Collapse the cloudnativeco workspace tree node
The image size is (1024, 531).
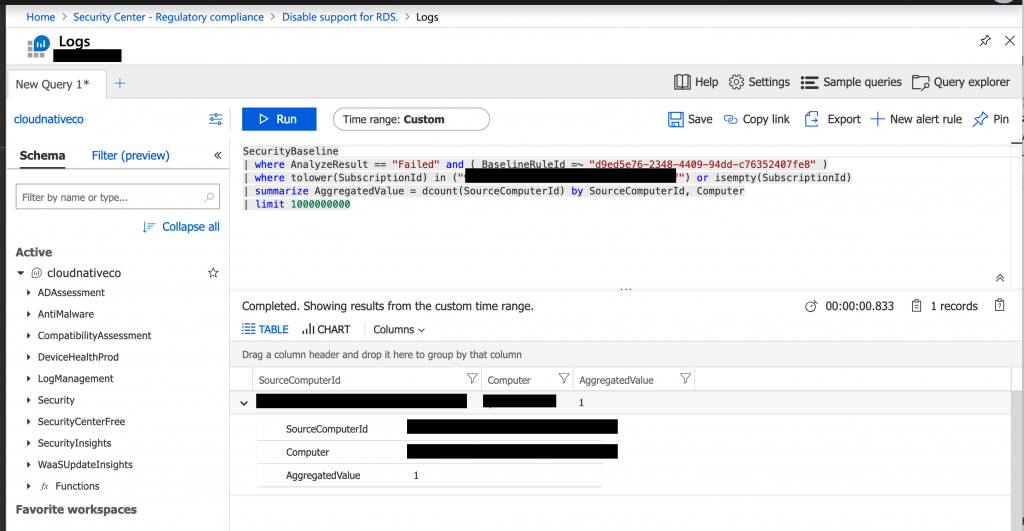point(20,273)
